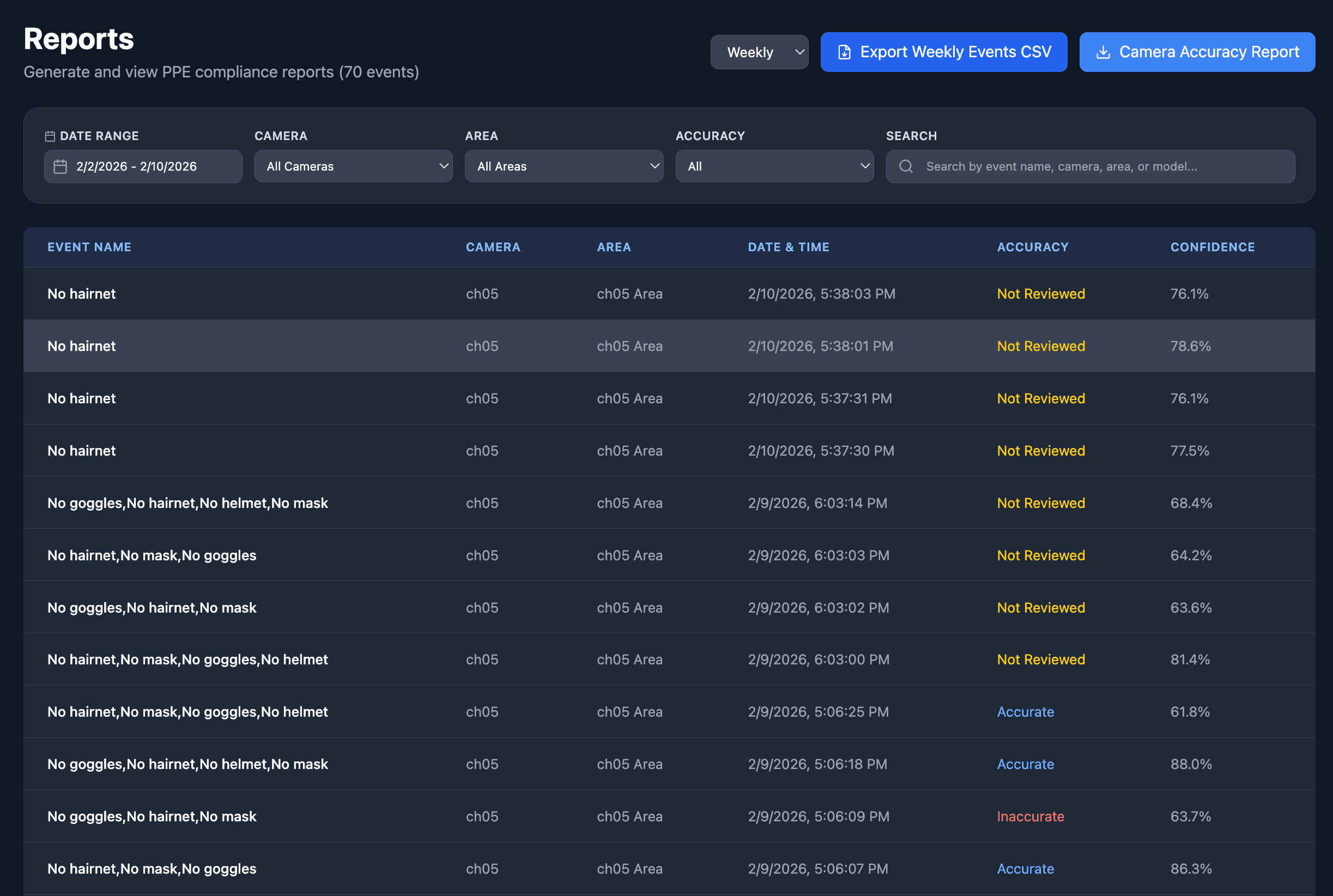The image size is (1333, 896).
Task: Select the 2/2/2026 - 2/10/2026 date field
Action: coord(143,166)
